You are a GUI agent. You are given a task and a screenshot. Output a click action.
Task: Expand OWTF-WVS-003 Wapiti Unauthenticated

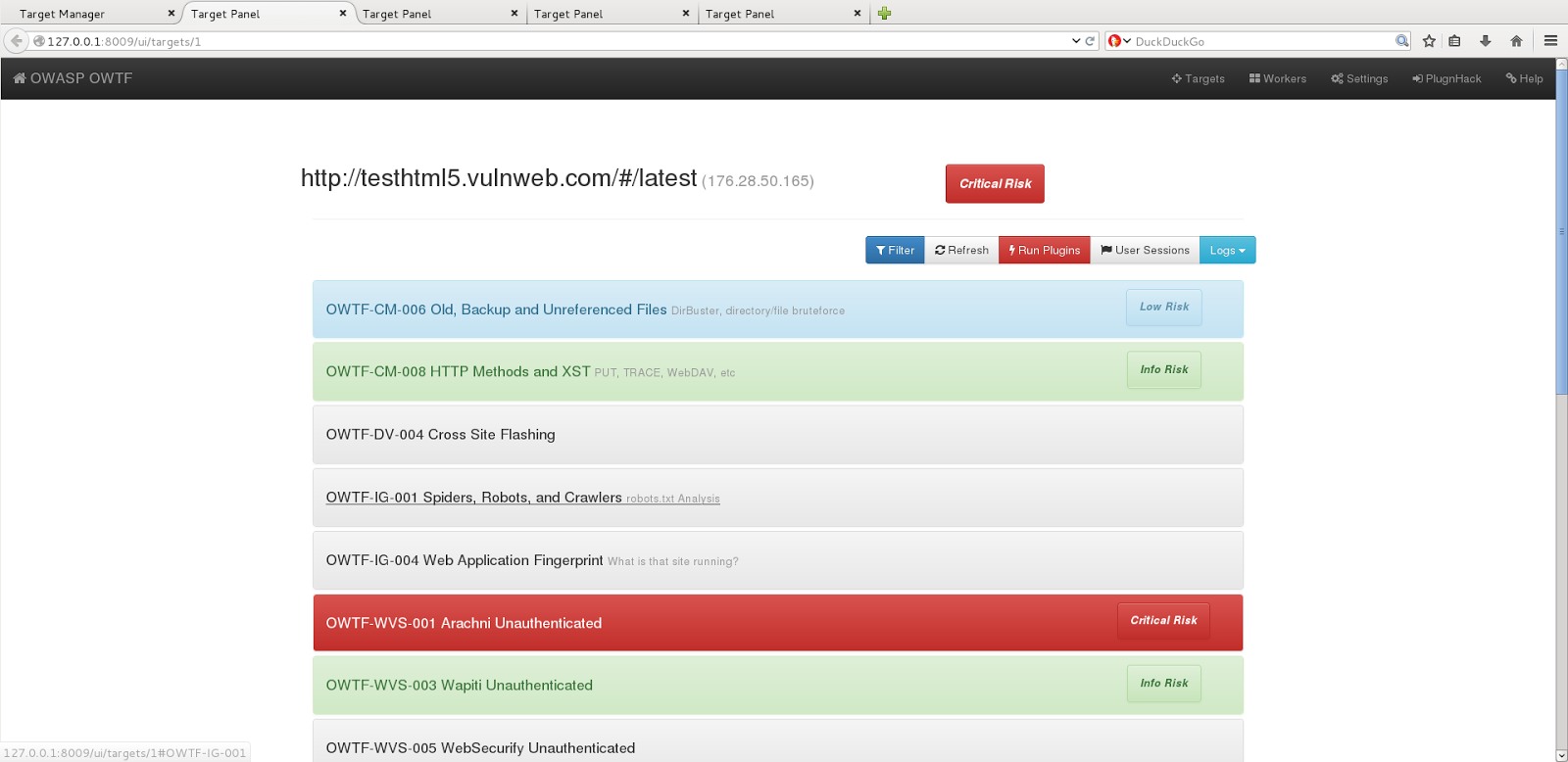click(778, 686)
